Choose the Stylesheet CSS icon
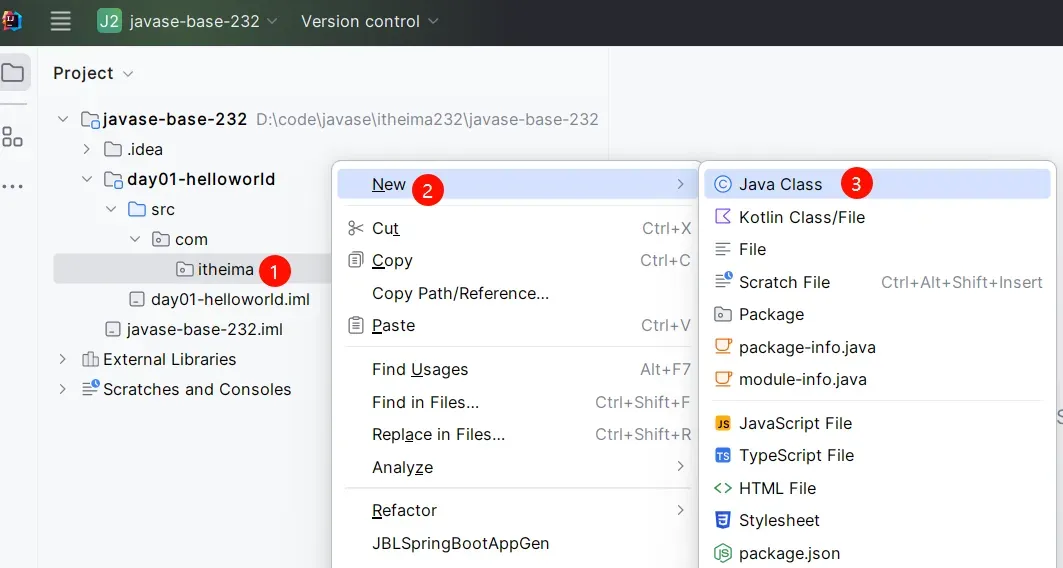Viewport: 1063px width, 568px height. [723, 520]
